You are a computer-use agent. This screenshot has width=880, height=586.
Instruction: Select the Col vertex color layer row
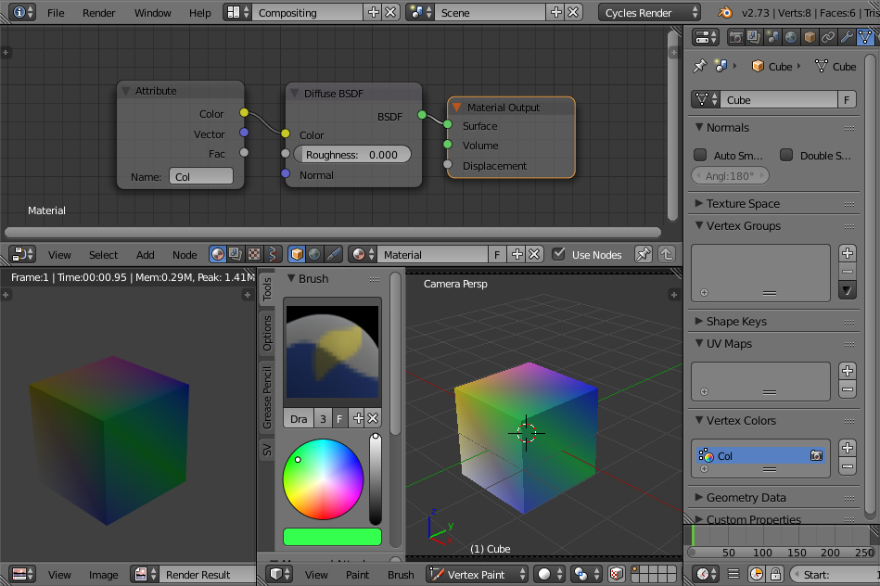760,456
